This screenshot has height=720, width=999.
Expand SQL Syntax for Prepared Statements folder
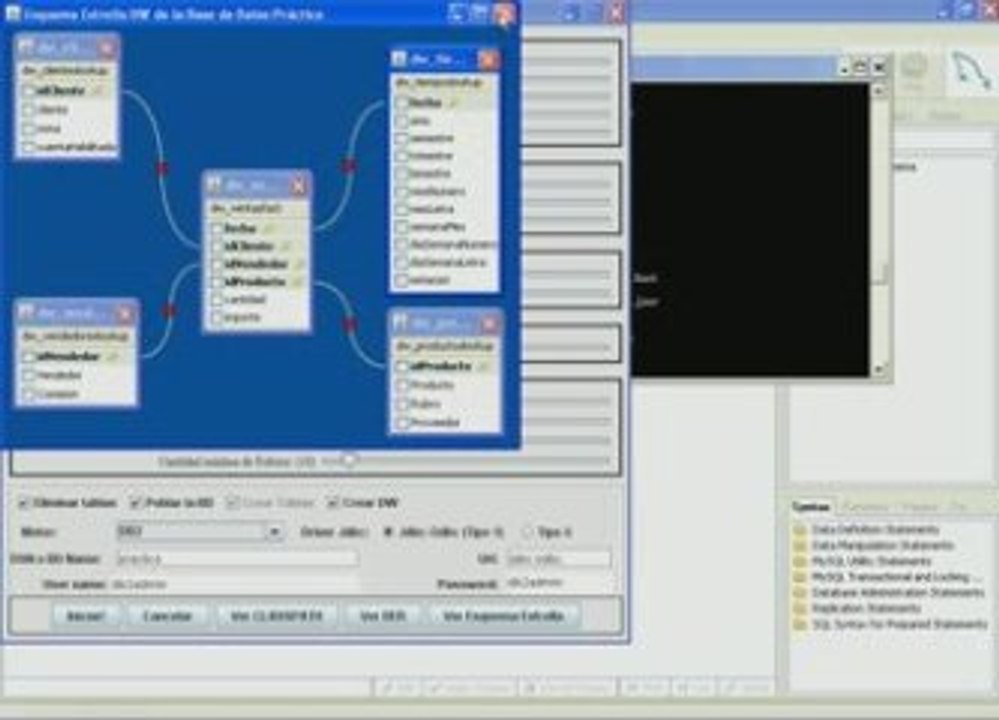799,625
